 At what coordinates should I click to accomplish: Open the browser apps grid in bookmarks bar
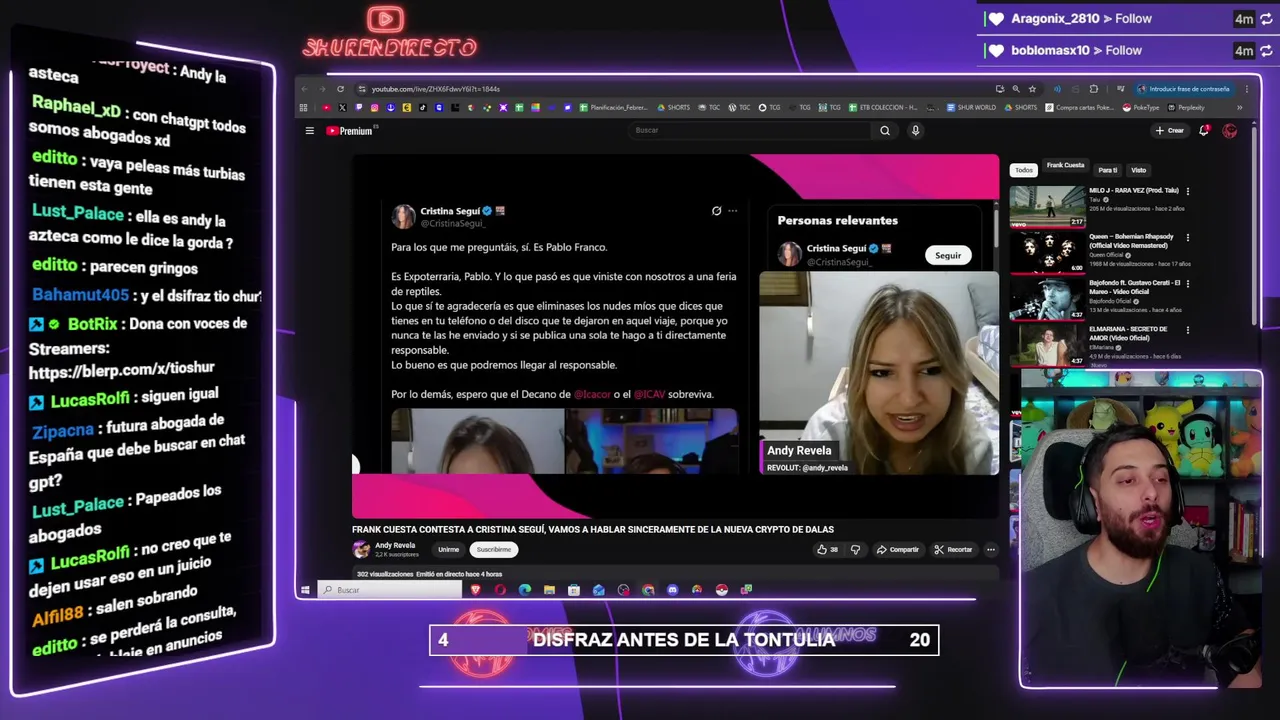coord(304,107)
